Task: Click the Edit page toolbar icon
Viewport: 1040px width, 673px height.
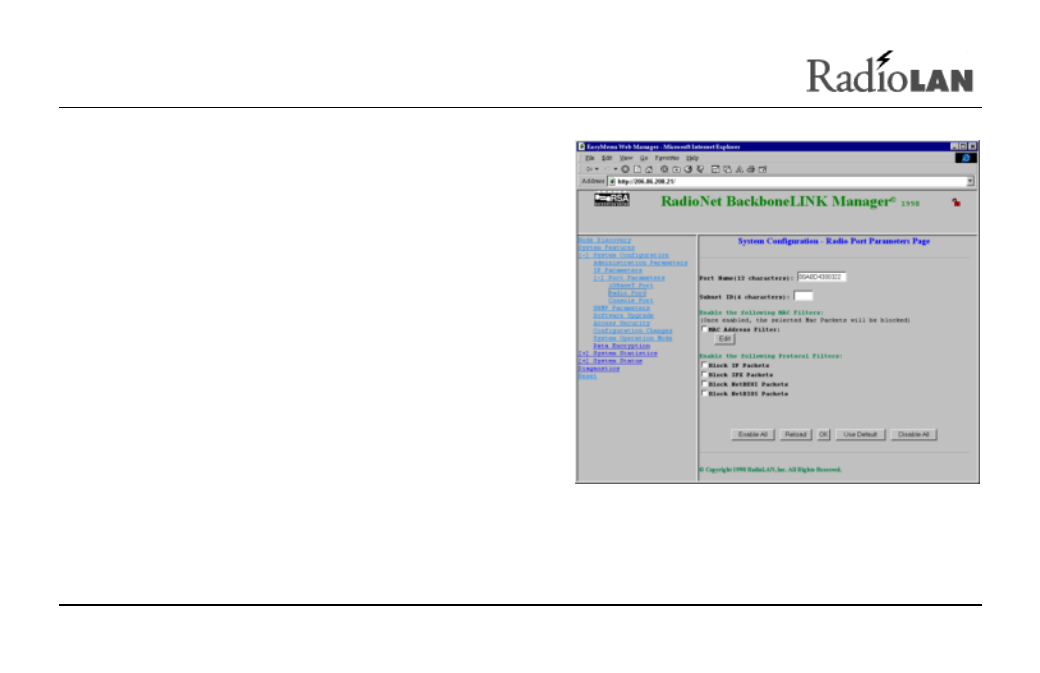Action: 763,169
